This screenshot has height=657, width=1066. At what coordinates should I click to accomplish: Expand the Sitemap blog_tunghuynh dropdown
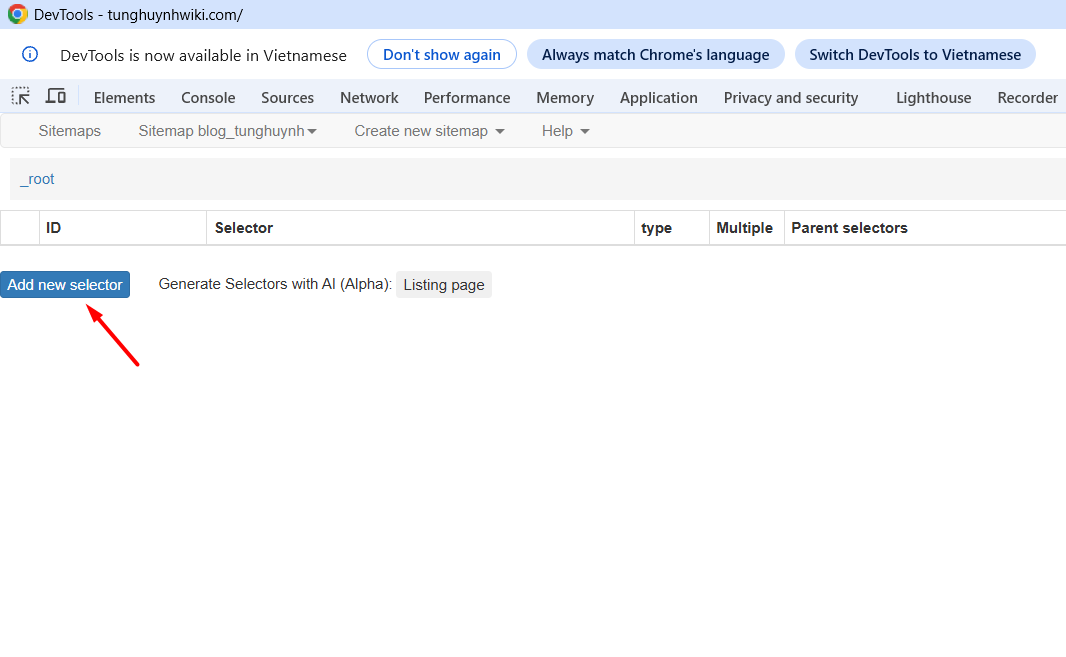(227, 131)
